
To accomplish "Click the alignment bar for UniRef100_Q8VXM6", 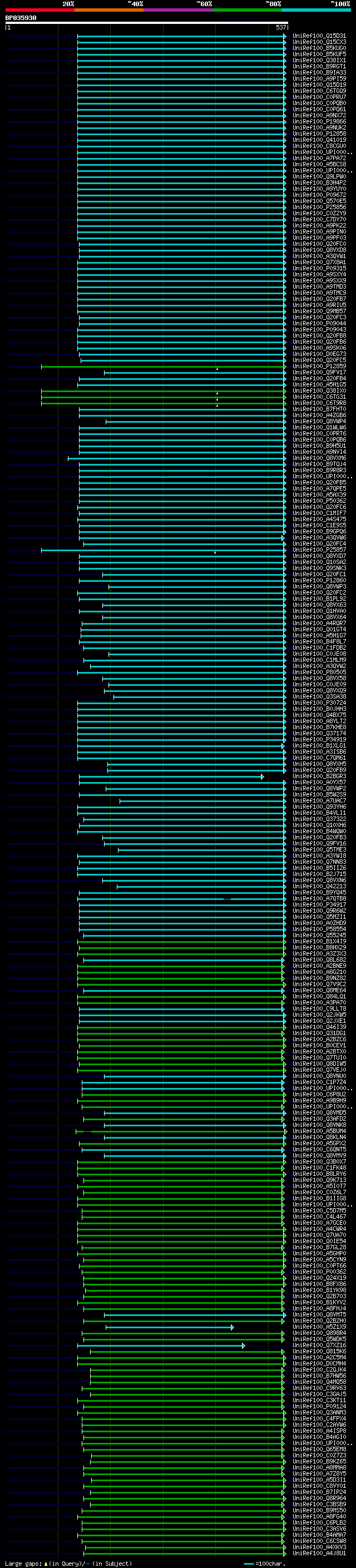I will click(176, 458).
